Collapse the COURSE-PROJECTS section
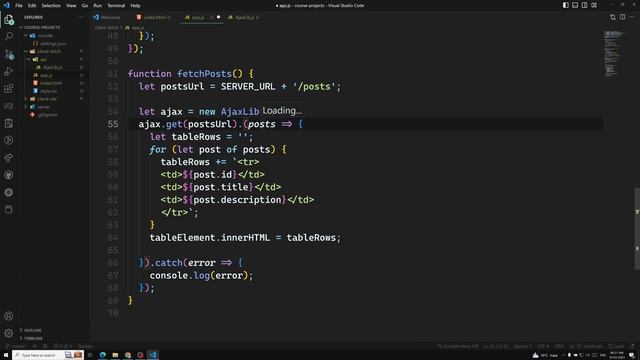This screenshot has width=640, height=360. point(40,27)
